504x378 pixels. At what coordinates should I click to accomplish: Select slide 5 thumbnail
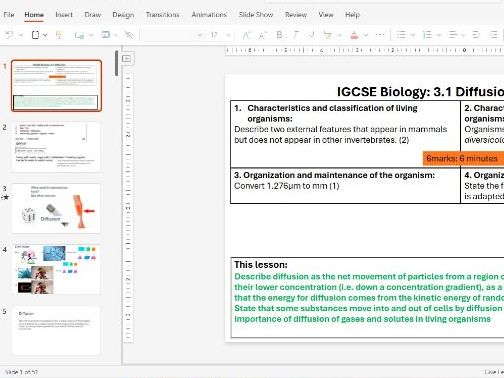[56, 330]
